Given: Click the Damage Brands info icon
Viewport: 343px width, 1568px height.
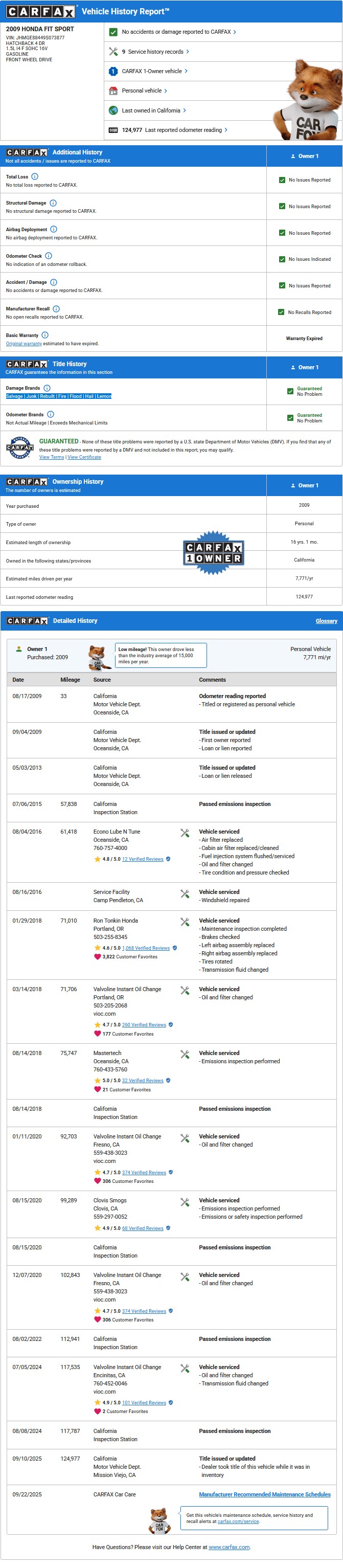Looking at the screenshot, I should coord(47,388).
